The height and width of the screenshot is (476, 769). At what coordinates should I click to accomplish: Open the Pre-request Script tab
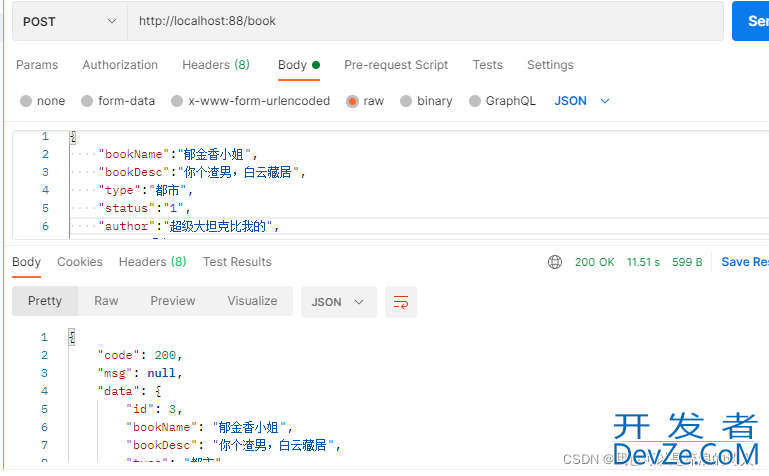tap(396, 65)
